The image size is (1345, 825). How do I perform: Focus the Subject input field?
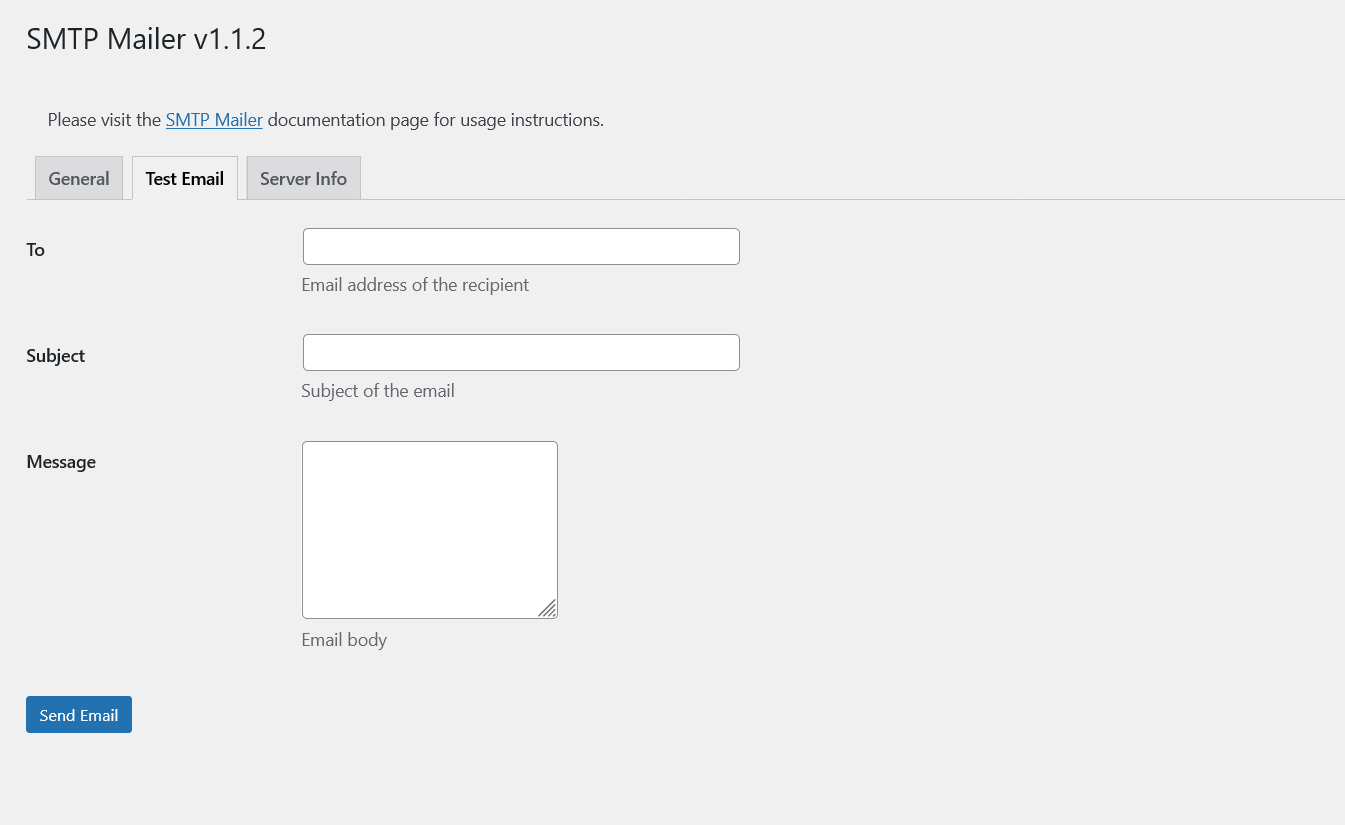click(x=521, y=353)
